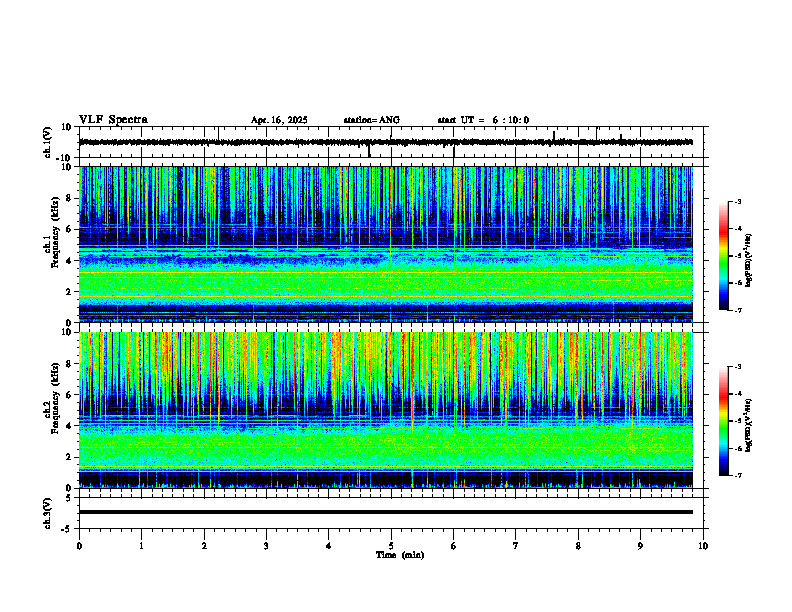Click the "4" kHz tick on ch.2 spectrogram
Screen dimensions: 792x612
click(x=69, y=426)
